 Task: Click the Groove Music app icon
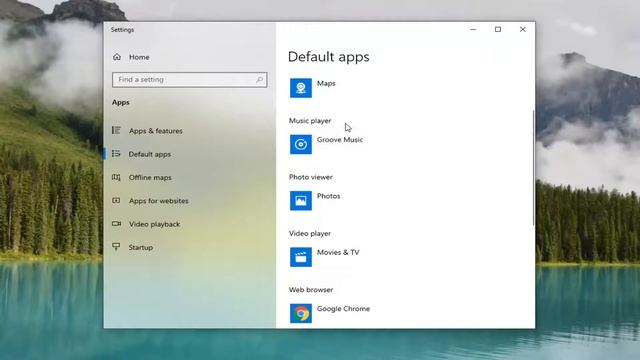301,144
